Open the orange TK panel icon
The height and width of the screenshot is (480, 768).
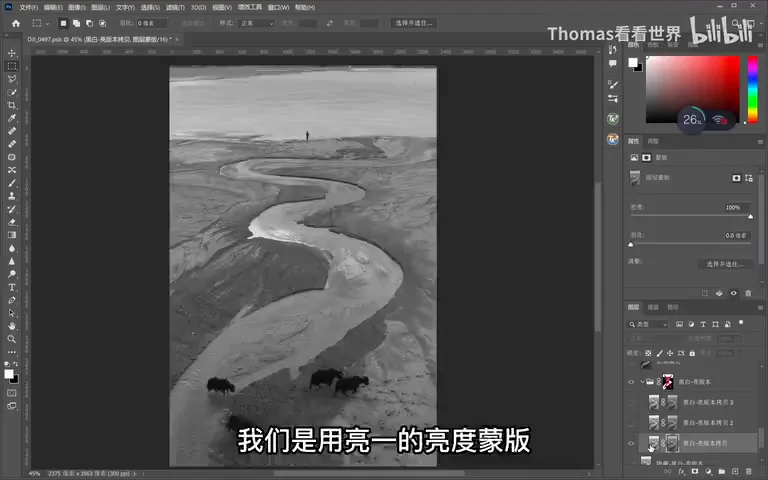(x=613, y=140)
